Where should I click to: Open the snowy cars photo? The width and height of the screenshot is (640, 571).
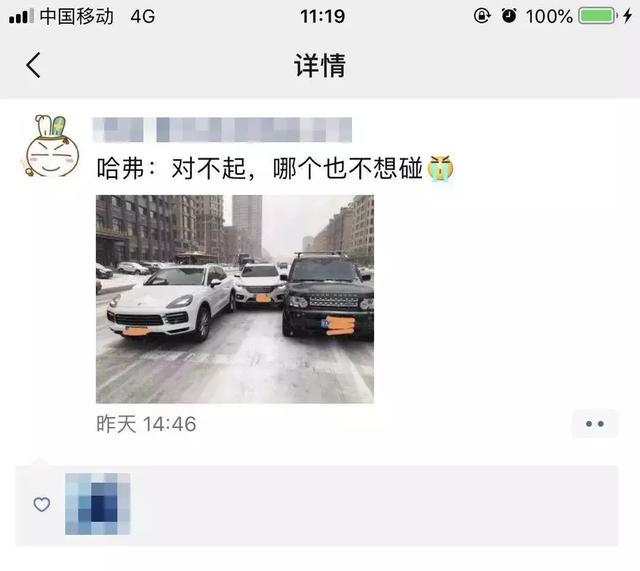pos(235,299)
